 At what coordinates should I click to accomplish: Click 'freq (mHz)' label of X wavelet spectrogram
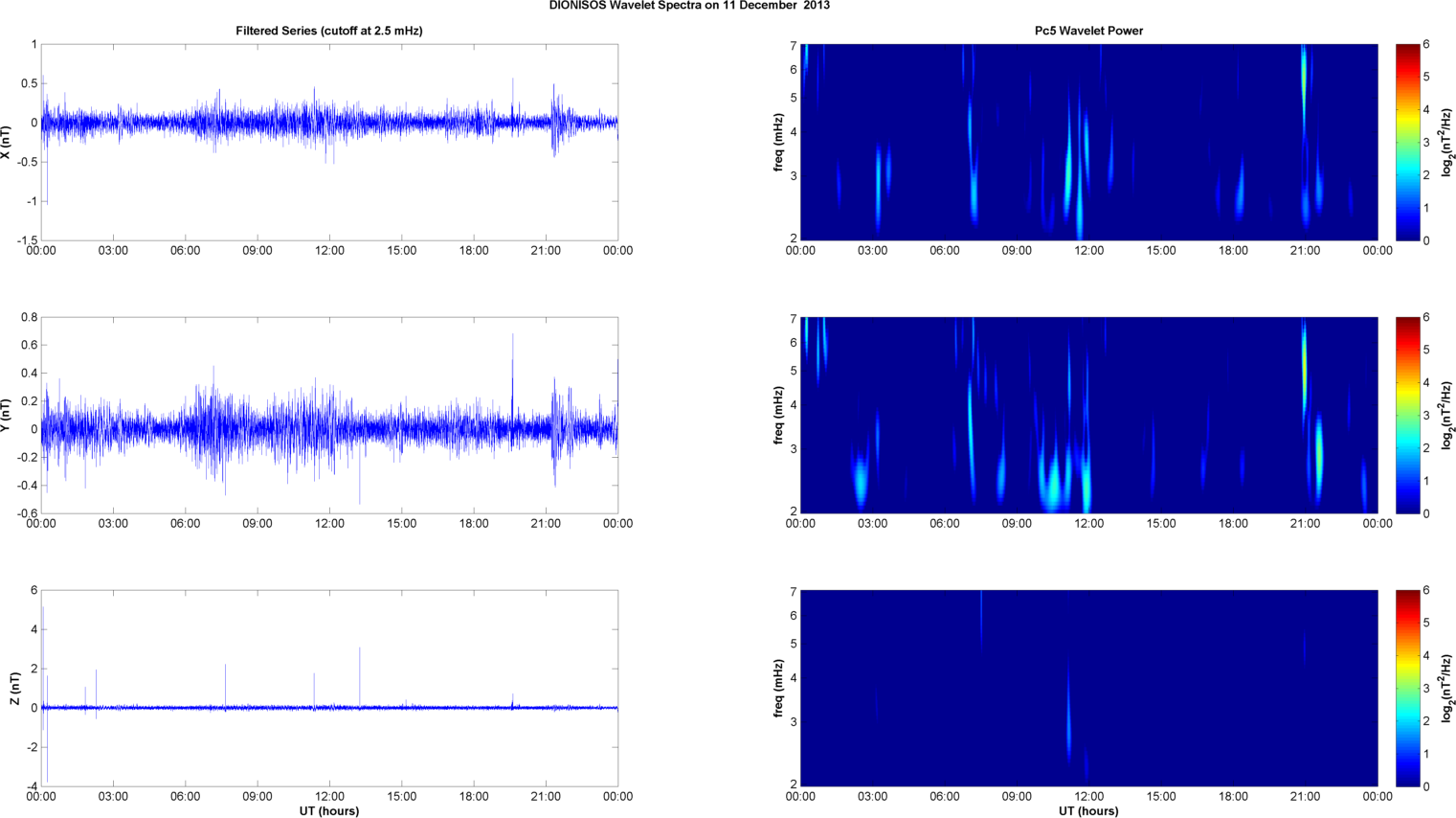tap(779, 142)
